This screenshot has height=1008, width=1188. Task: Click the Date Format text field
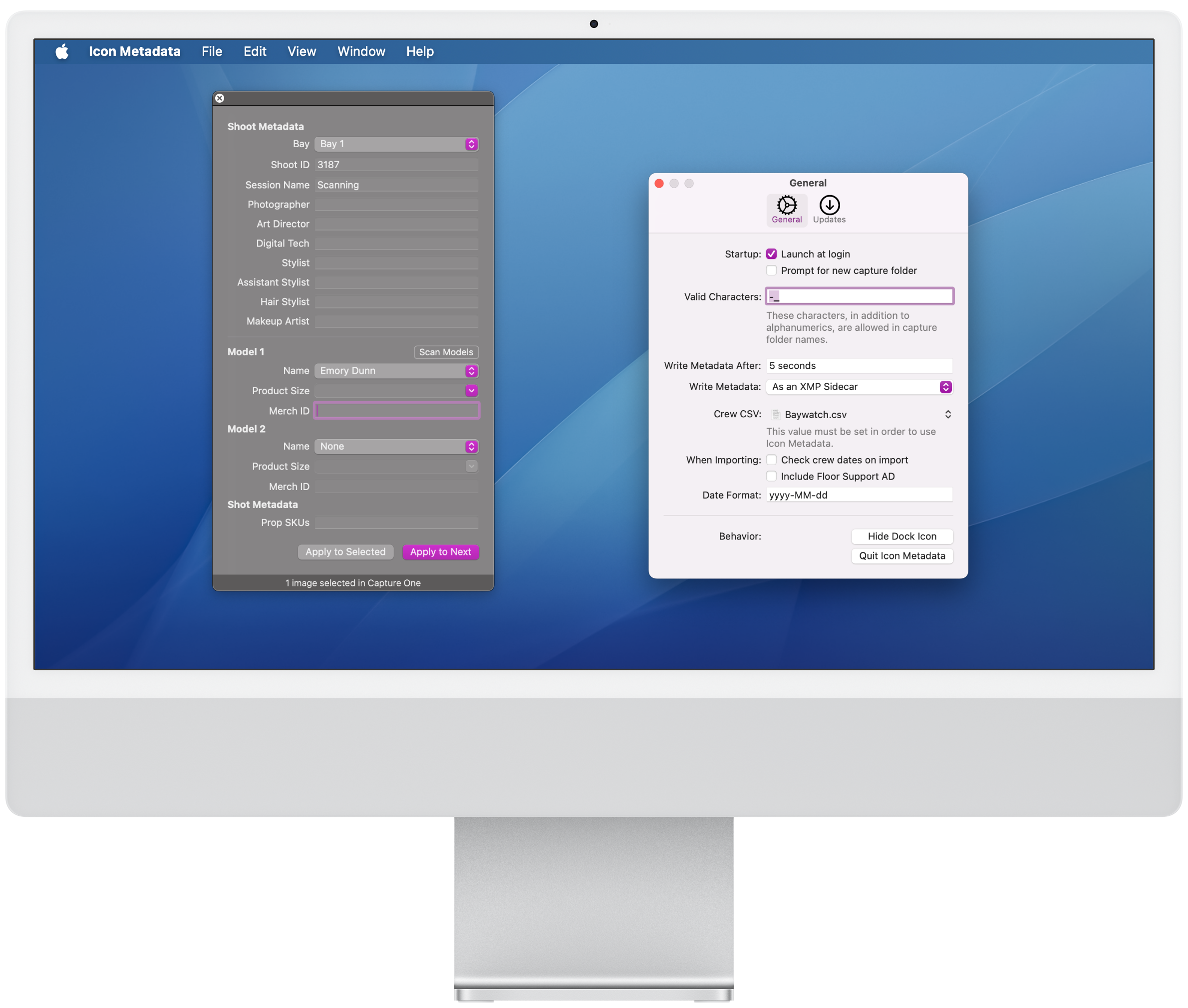pyautogui.click(x=859, y=495)
